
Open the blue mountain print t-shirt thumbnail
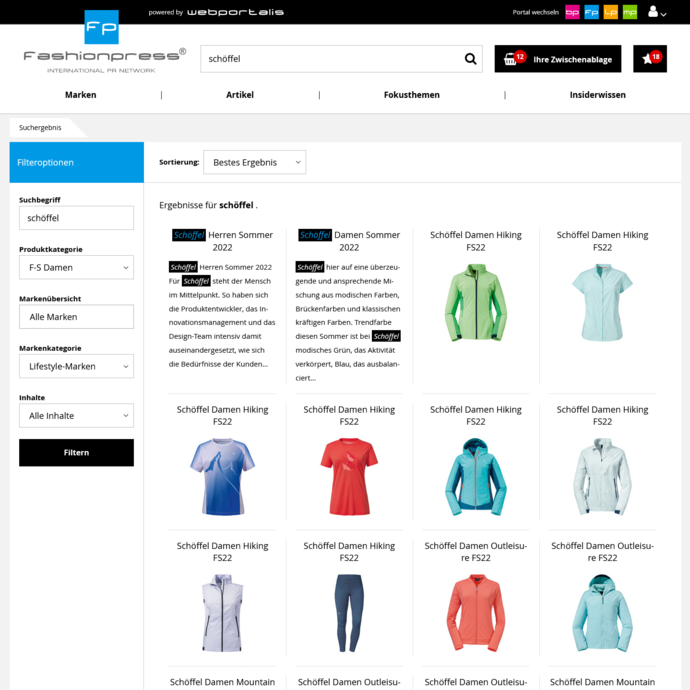(x=222, y=477)
